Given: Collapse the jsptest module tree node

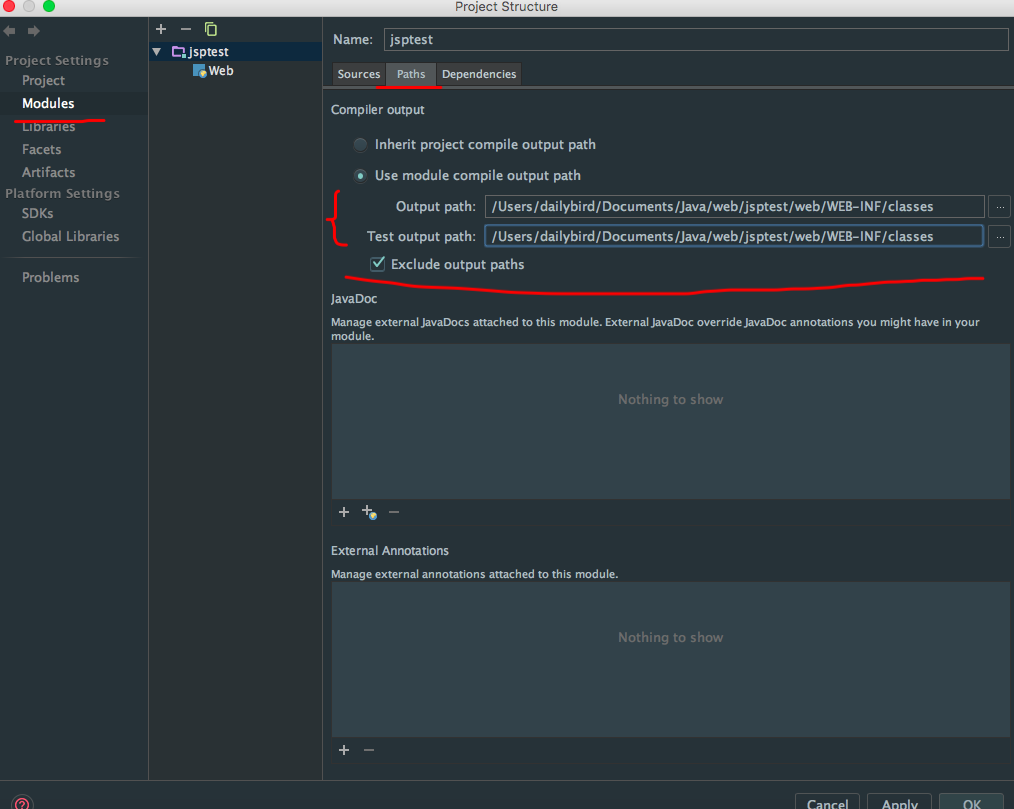Looking at the screenshot, I should coord(157,52).
